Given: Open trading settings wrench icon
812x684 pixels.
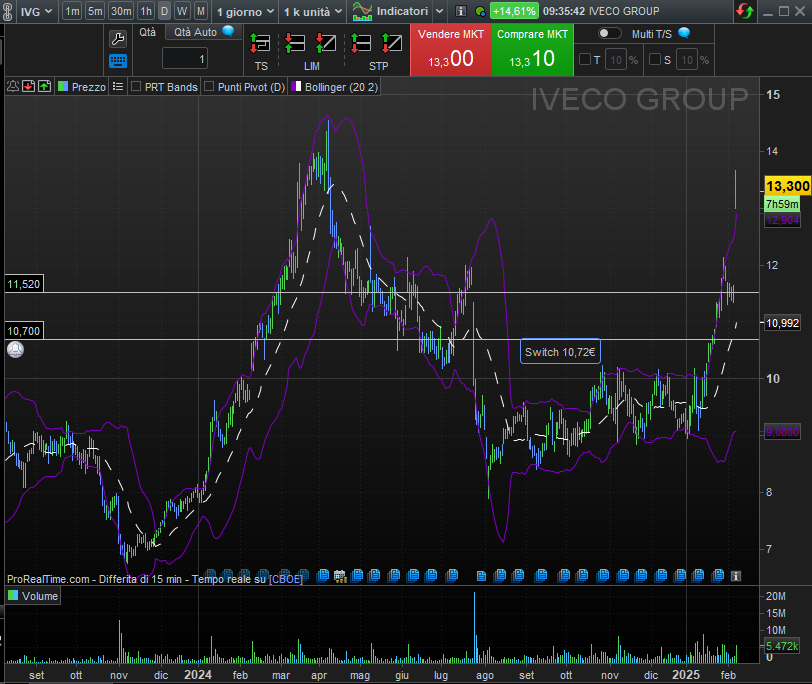Looking at the screenshot, I should tap(118, 39).
